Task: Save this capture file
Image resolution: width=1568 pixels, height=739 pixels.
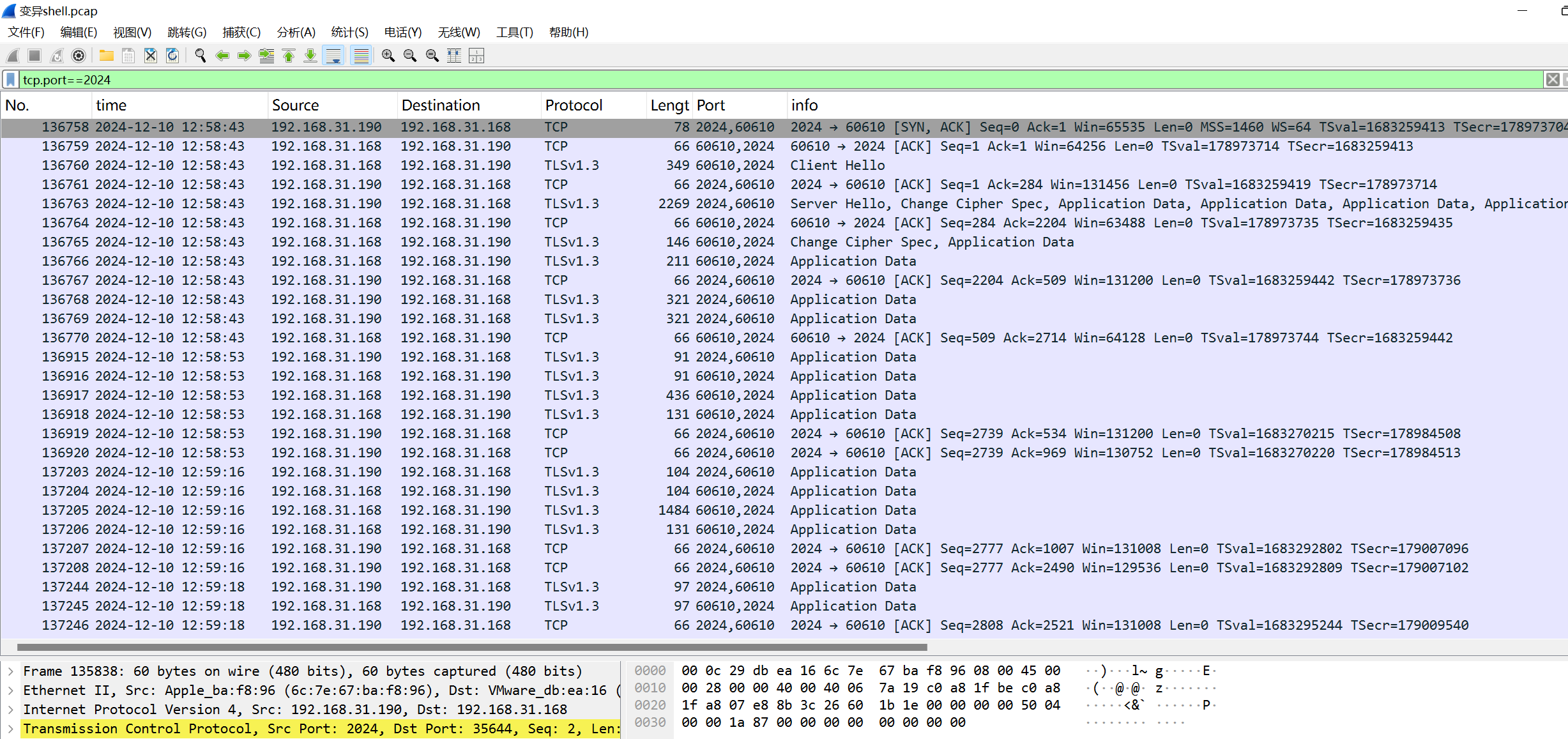Action: point(128,56)
